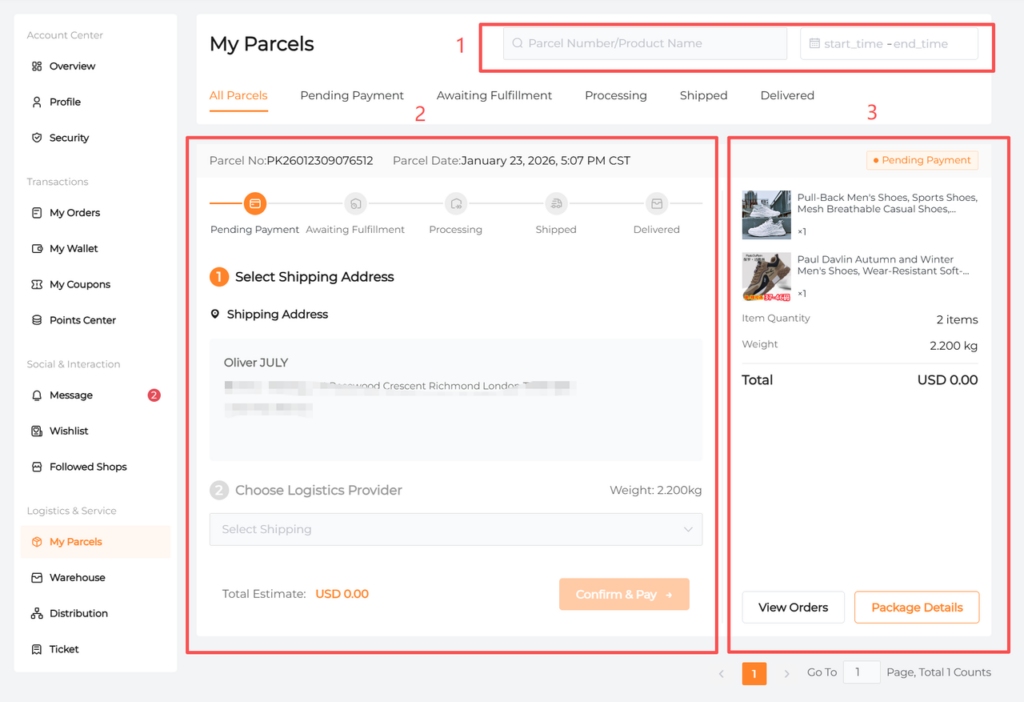Open Package Details
Image resolution: width=1024 pixels, height=702 pixels.
coord(916,607)
